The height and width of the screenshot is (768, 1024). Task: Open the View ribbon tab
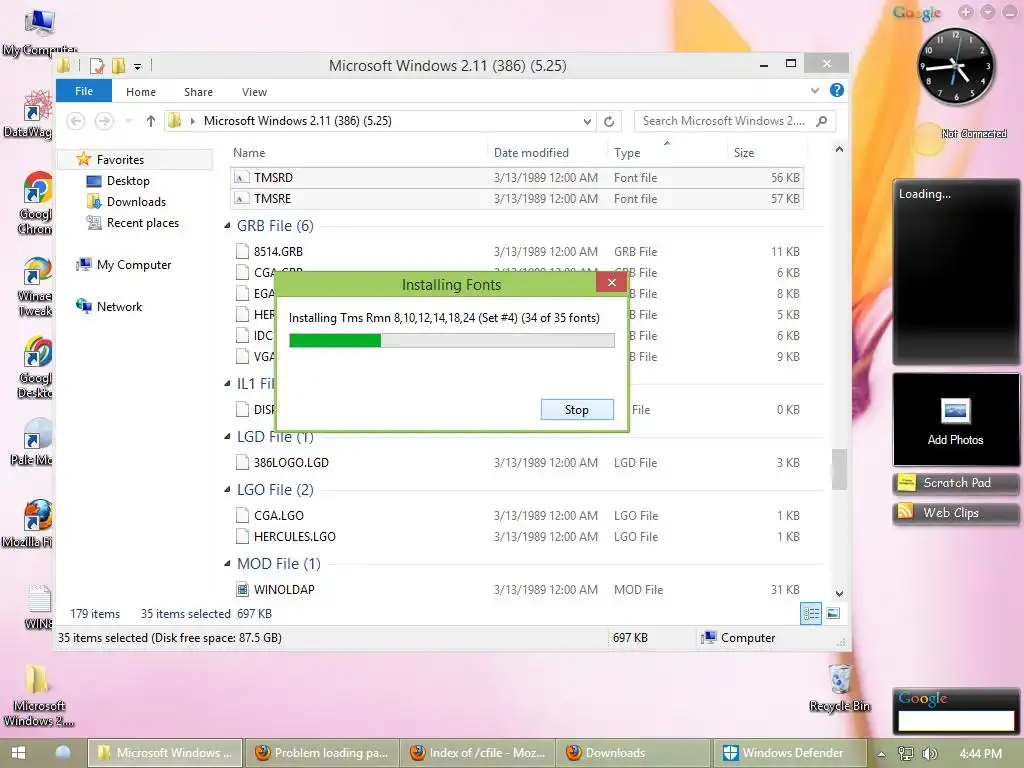(254, 92)
